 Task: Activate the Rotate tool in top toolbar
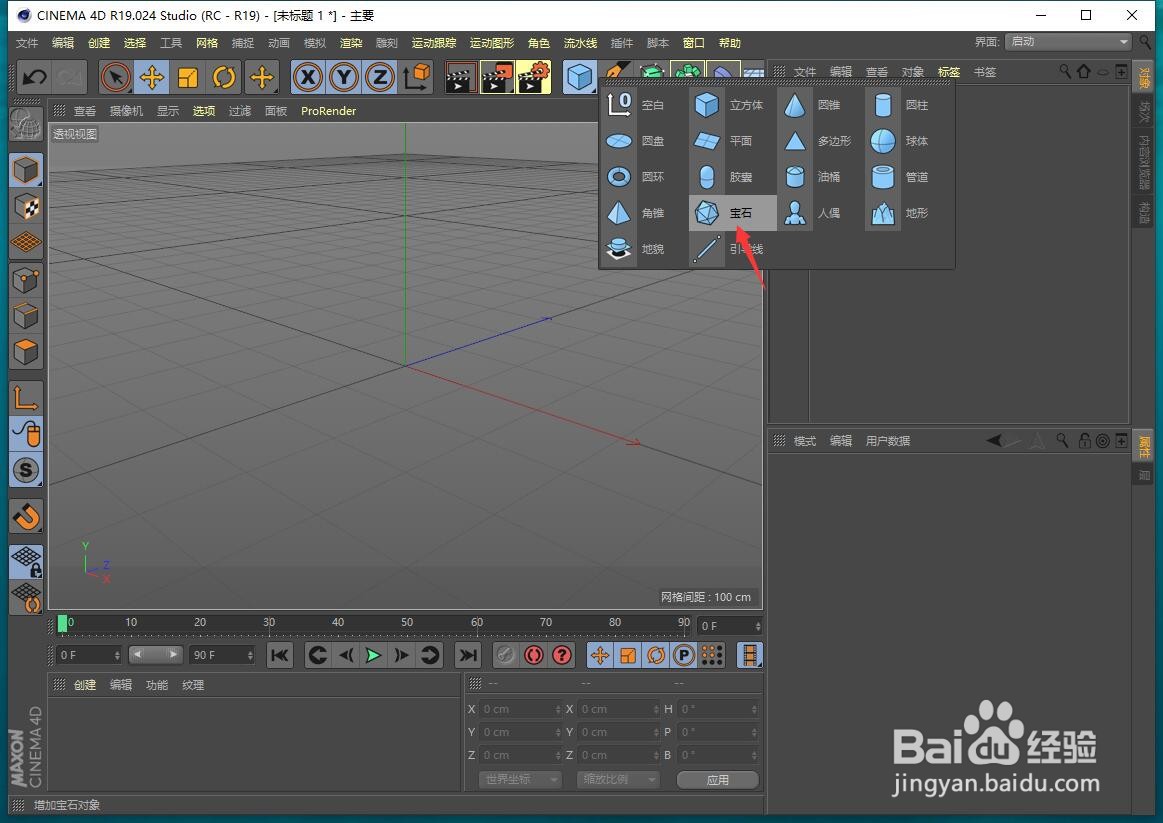pos(224,77)
